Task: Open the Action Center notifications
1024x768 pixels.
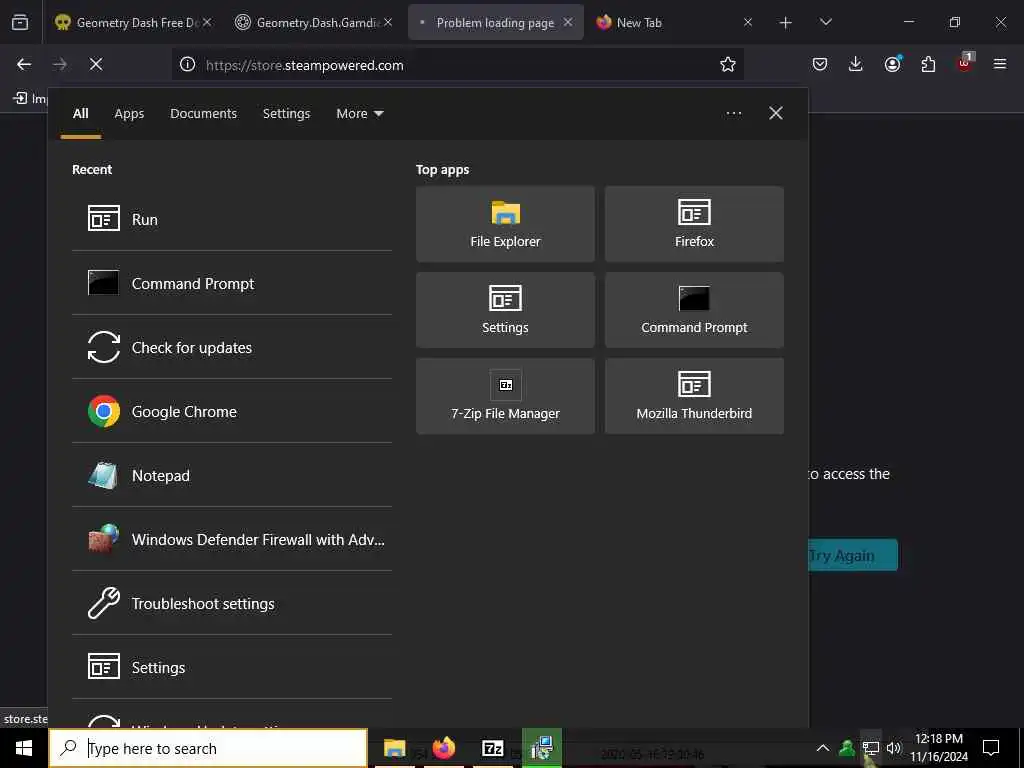Action: point(991,748)
